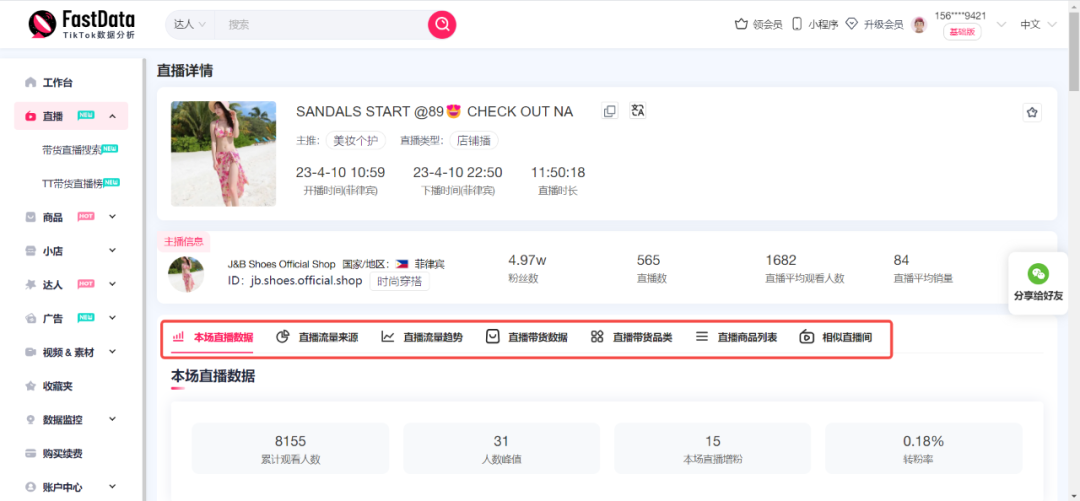Viewport: 1080px width, 501px height.
Task: Collapse the 直播 sidebar section
Action: (x=112, y=116)
